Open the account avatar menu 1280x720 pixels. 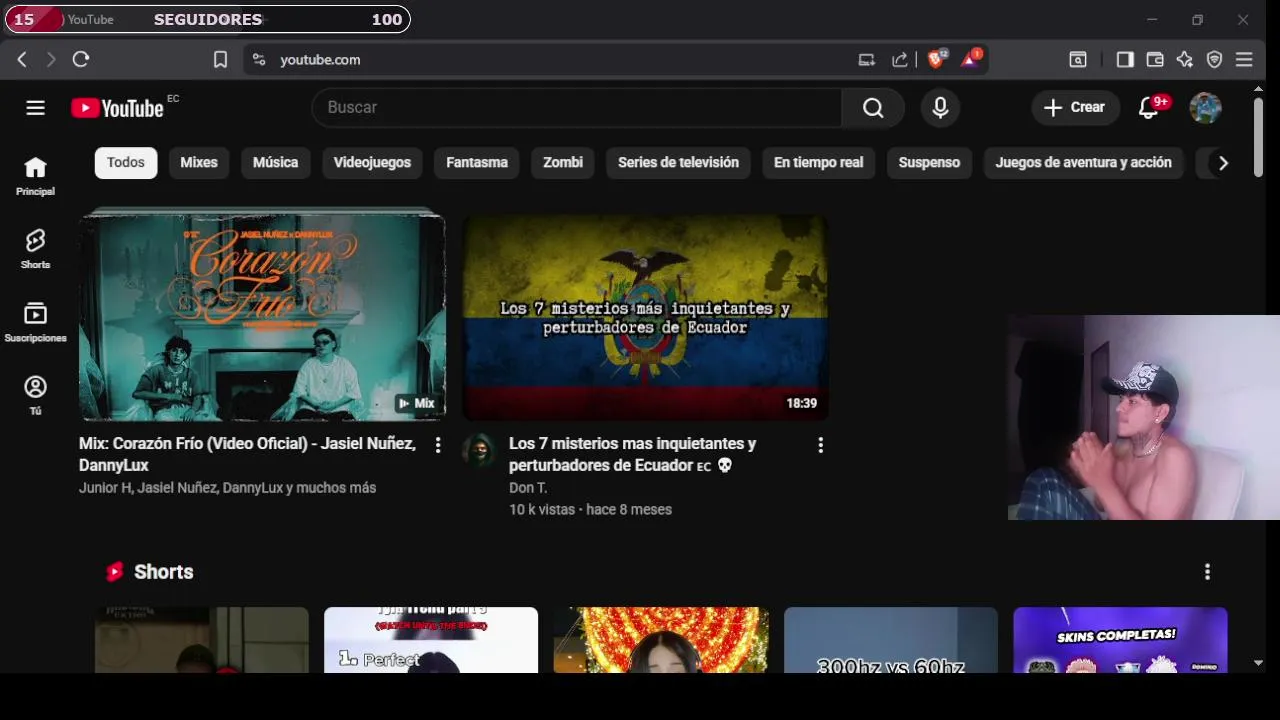[1205, 108]
